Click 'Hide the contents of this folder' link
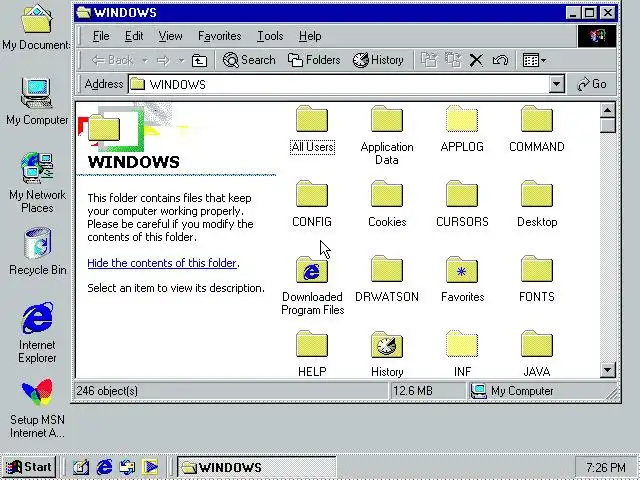This screenshot has width=640, height=480. pos(162,263)
